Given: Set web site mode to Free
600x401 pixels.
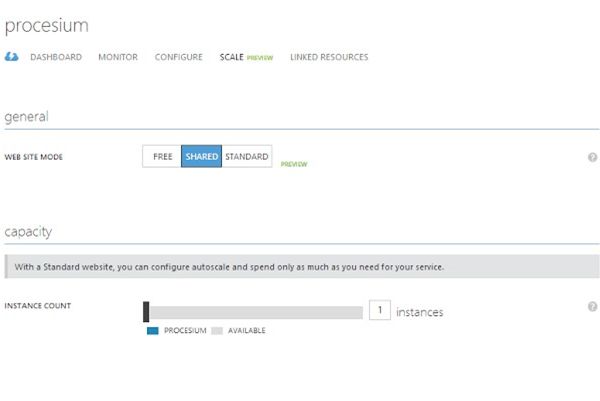Looking at the screenshot, I should pyautogui.click(x=162, y=156).
